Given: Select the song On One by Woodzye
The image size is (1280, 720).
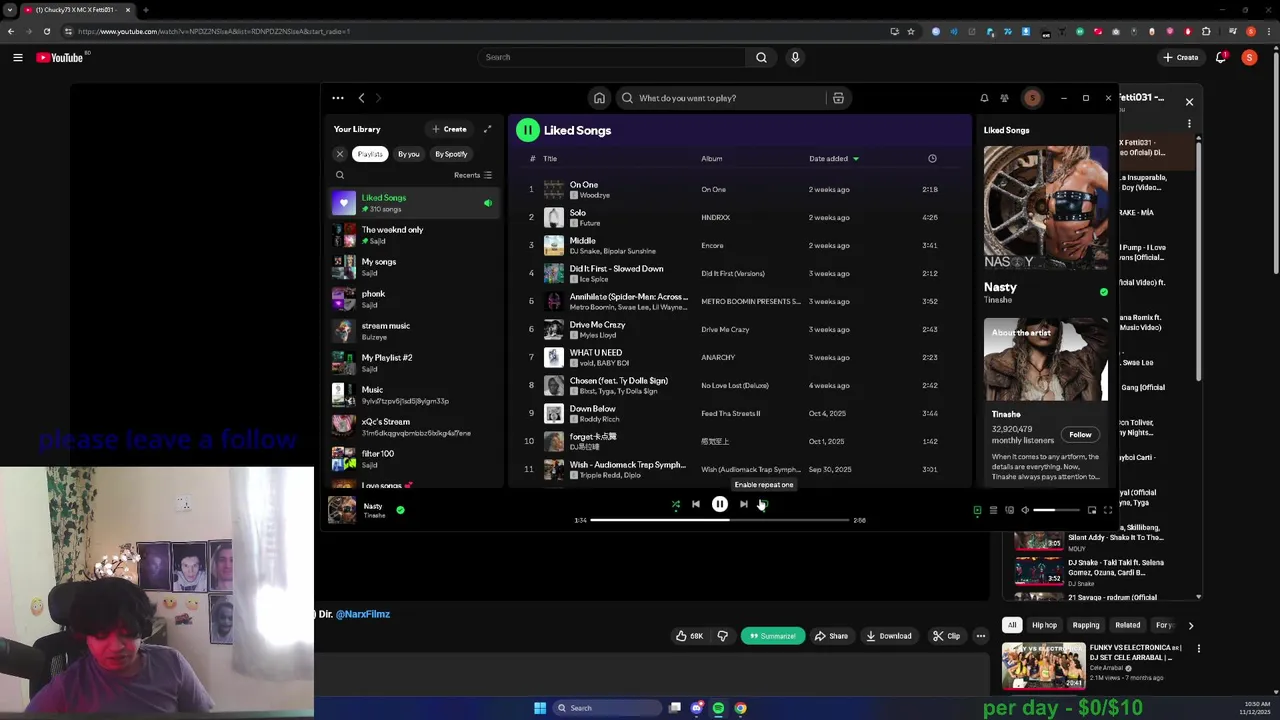Looking at the screenshot, I should 738,189.
